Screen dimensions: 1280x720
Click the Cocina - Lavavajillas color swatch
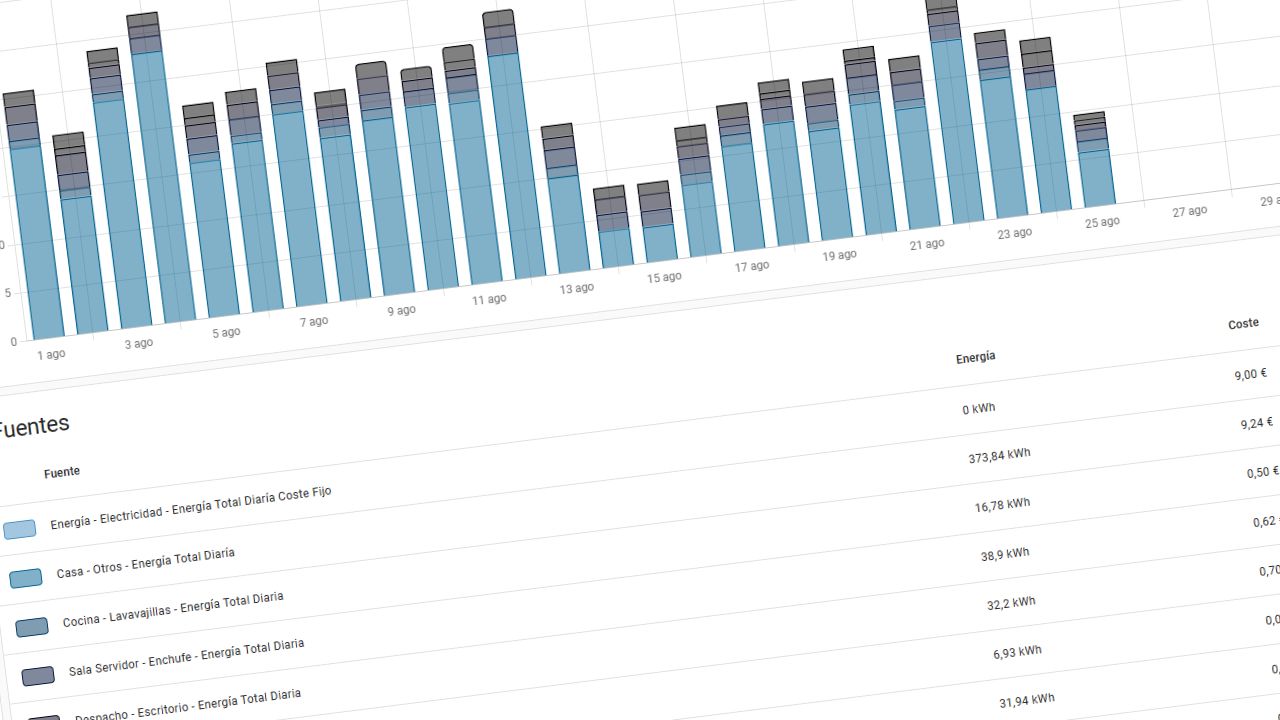tap(32, 627)
